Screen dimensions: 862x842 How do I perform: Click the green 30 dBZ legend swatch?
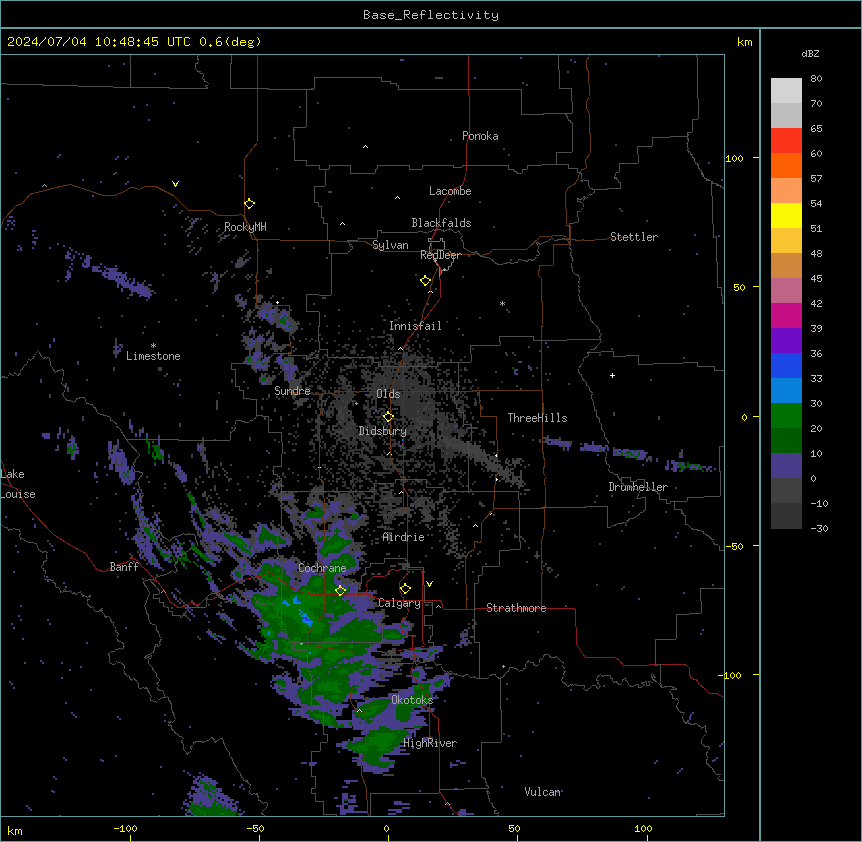click(786, 416)
